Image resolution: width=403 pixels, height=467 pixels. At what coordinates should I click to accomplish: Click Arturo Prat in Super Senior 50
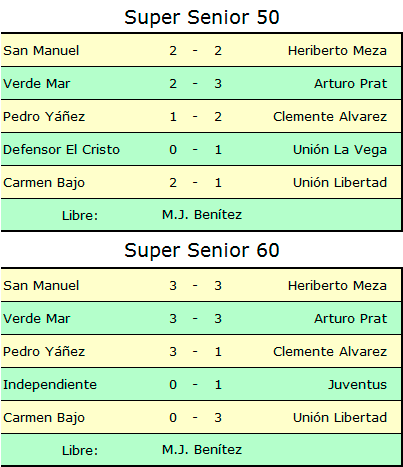(351, 84)
